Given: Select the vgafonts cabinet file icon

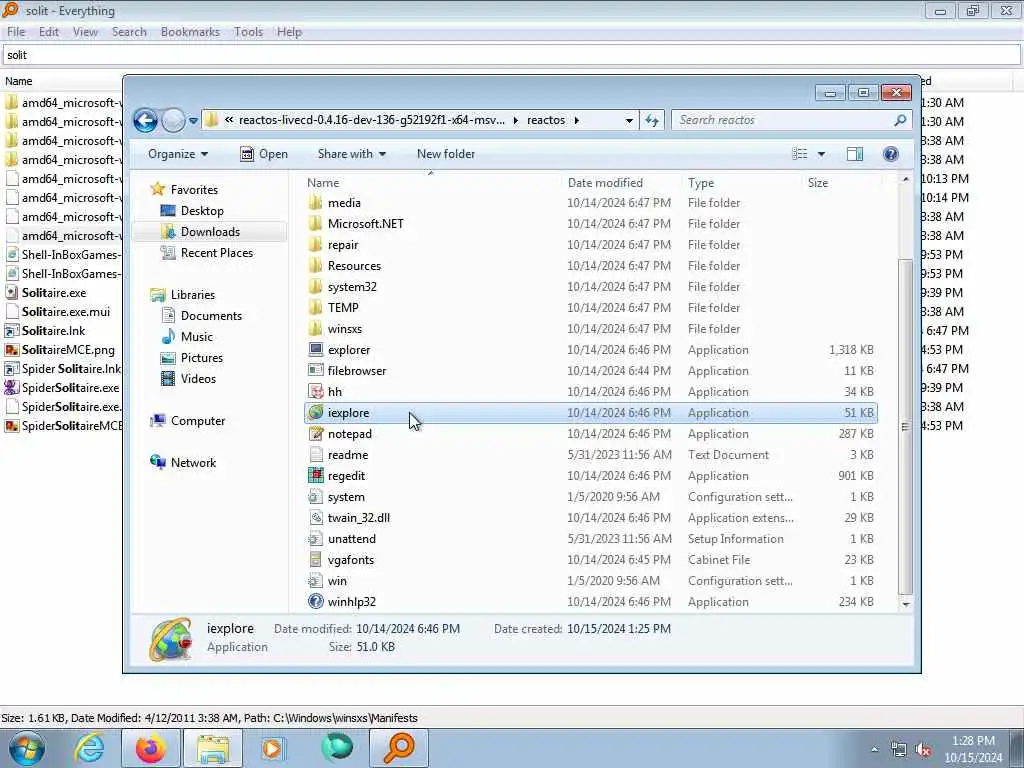Looking at the screenshot, I should coord(315,560).
